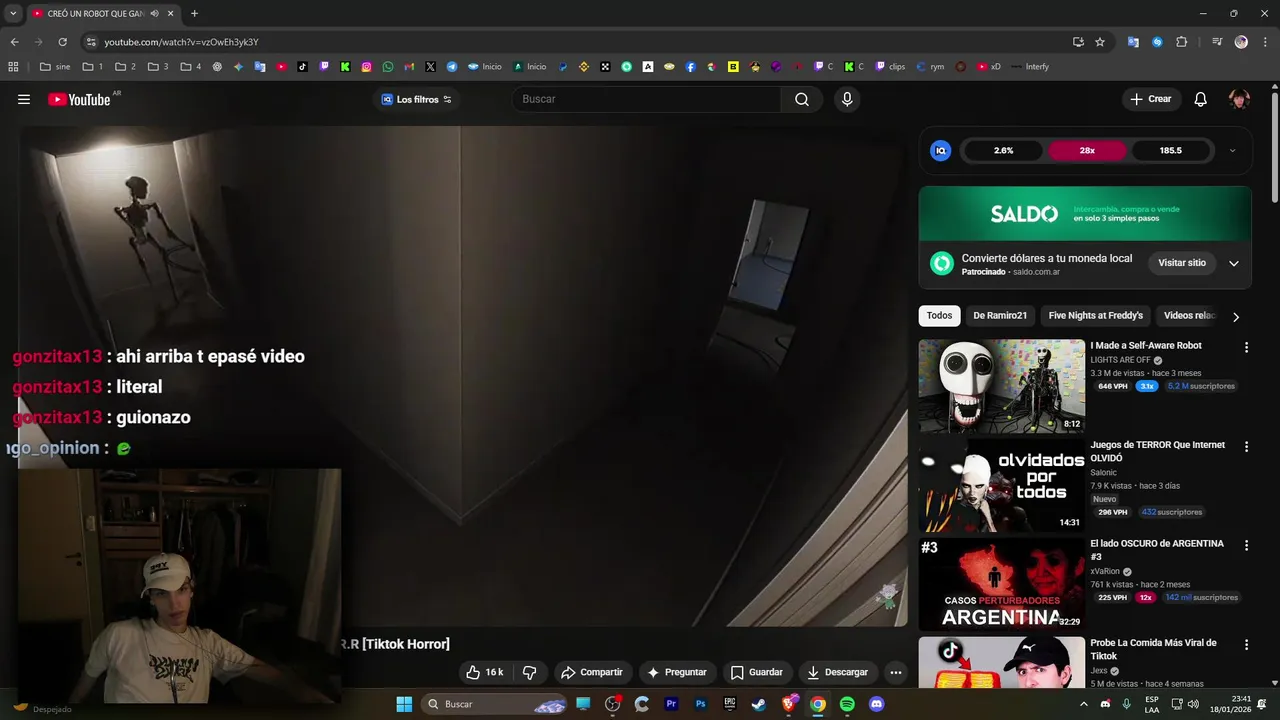Open options for Probe La Comida Más Viral

1246,645
